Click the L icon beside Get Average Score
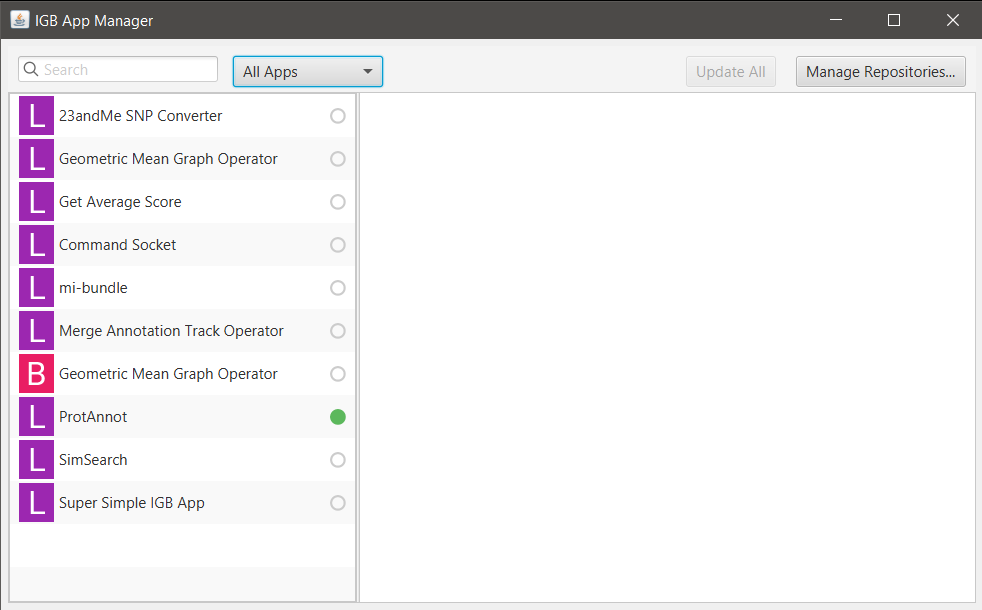 (36, 202)
